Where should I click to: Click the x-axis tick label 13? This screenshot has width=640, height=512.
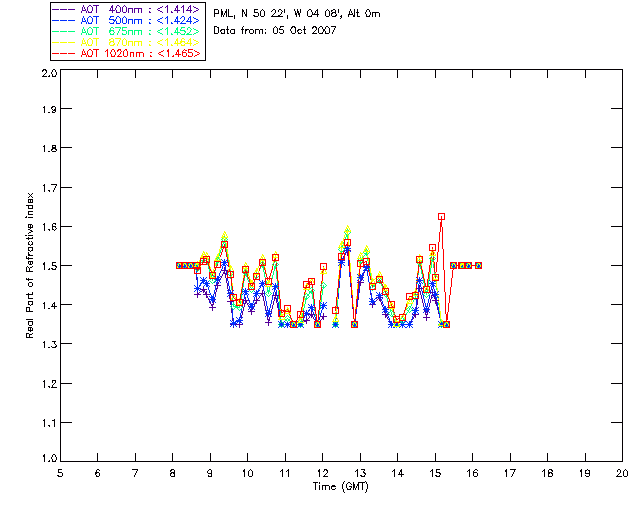tap(360, 473)
